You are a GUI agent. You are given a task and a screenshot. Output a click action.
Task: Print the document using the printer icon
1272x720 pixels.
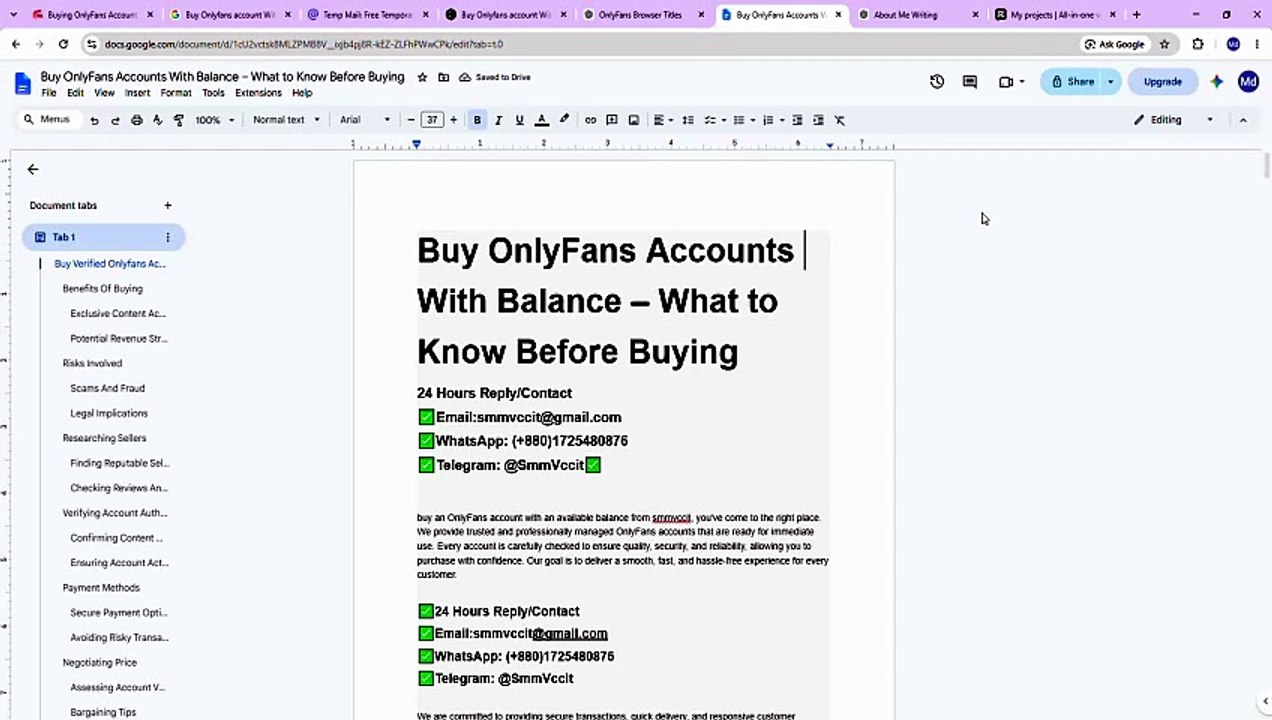(x=136, y=120)
